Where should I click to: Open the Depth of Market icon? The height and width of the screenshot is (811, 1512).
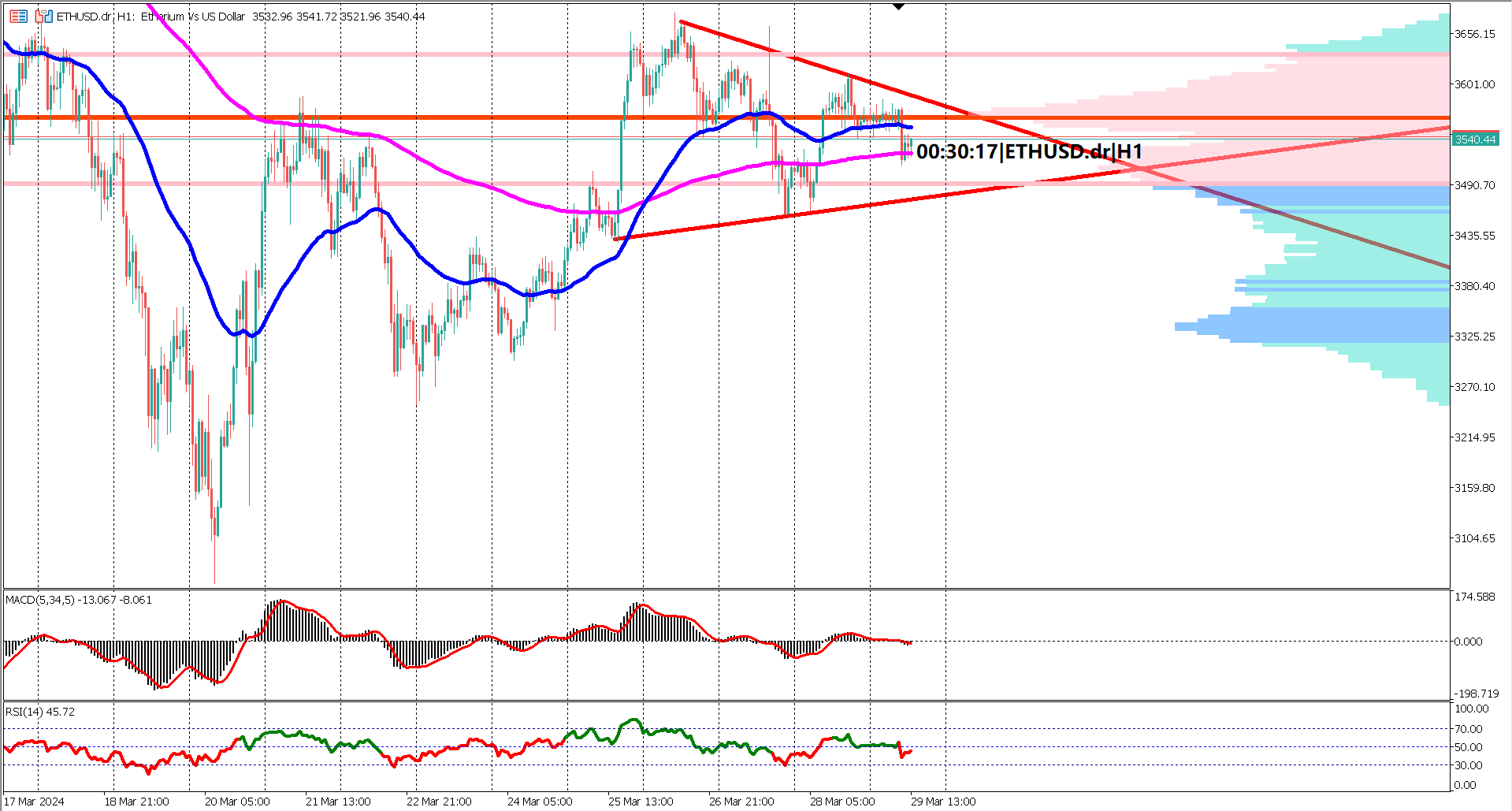(18, 17)
